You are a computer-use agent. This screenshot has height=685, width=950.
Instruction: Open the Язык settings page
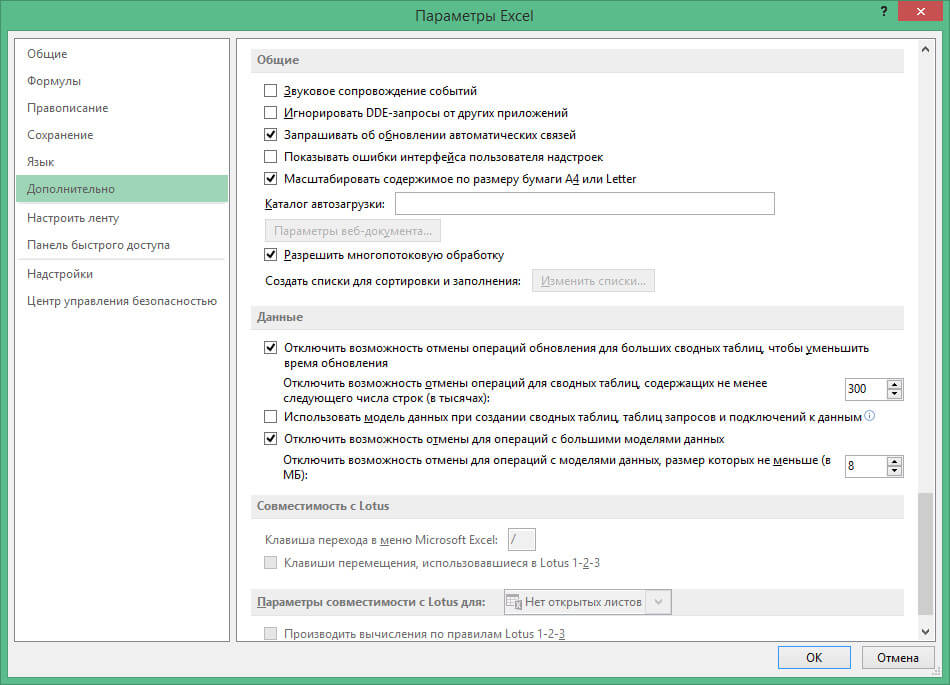pyautogui.click(x=122, y=162)
